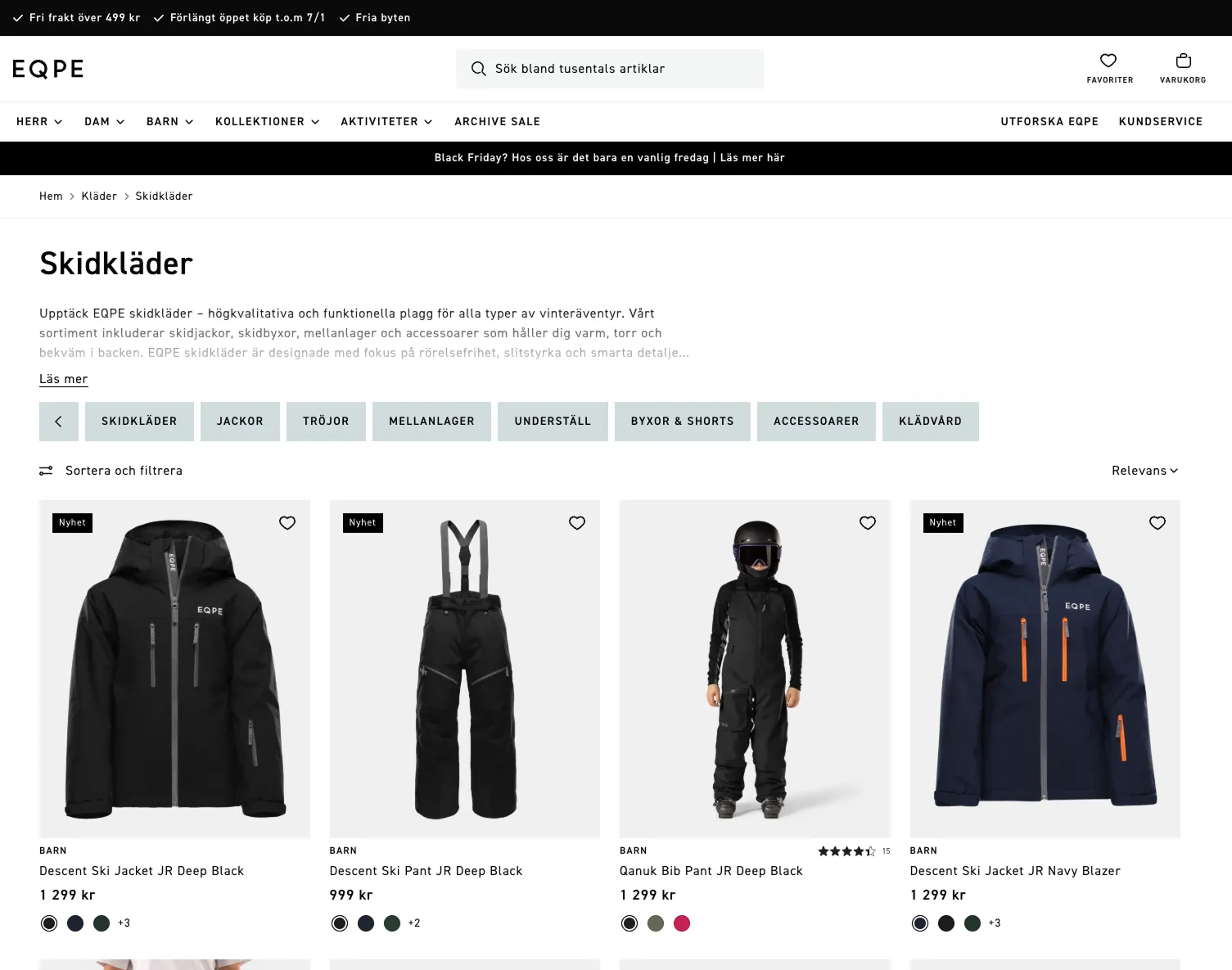The image size is (1232, 970).
Task: Open the Sortera och filtrera sliders icon
Action: pos(46,471)
